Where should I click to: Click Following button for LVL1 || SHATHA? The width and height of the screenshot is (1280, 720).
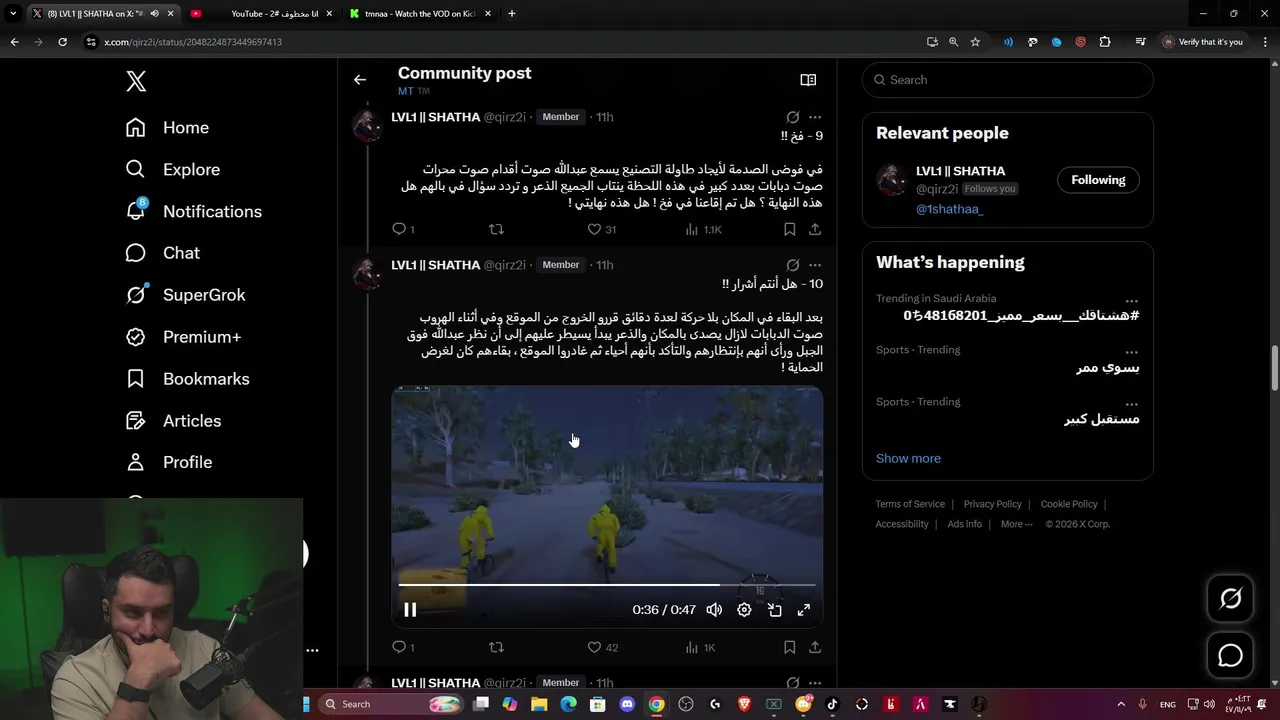click(1098, 180)
